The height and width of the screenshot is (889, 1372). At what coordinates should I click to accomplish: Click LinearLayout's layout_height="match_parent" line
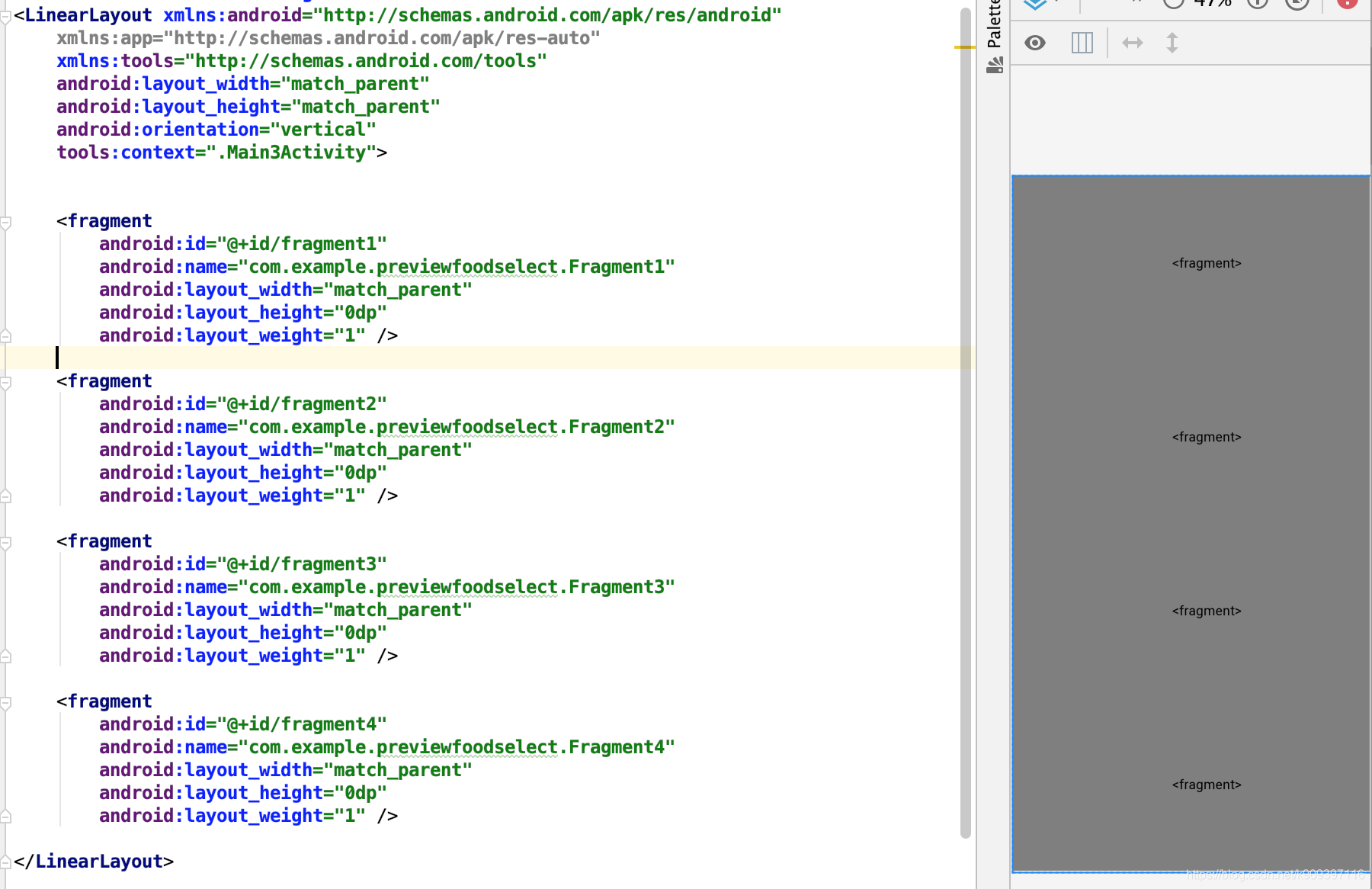(248, 107)
